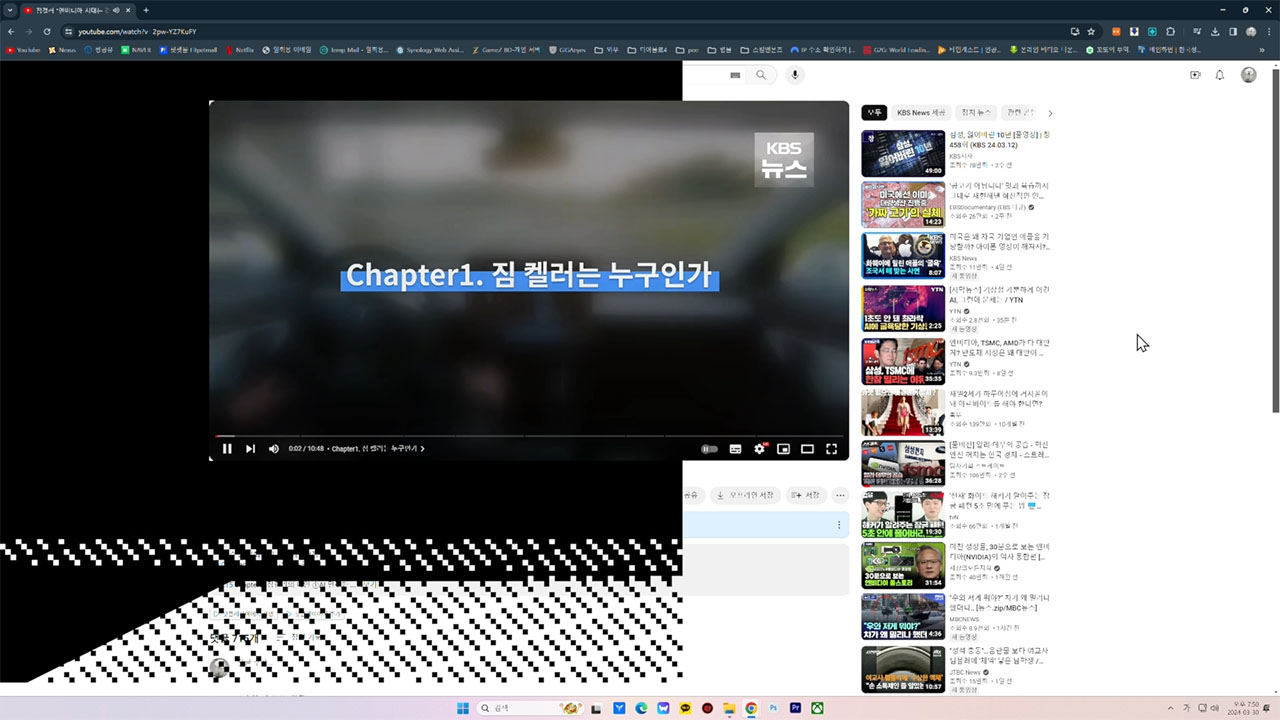
Task: Open Chrome downloads icon
Action: coord(1215,31)
